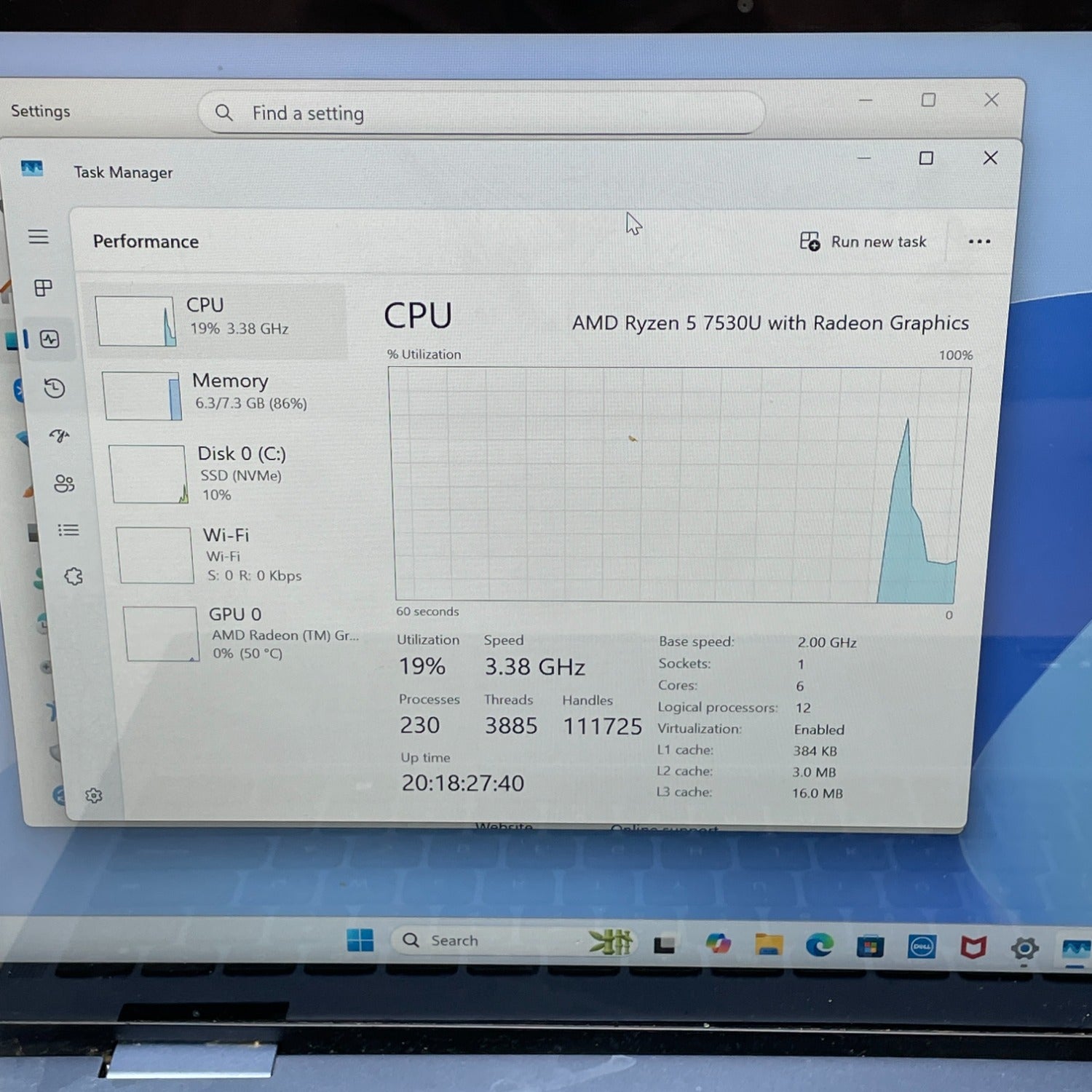The height and width of the screenshot is (1092, 1092).
Task: Open the Users page icon
Action: (x=64, y=483)
